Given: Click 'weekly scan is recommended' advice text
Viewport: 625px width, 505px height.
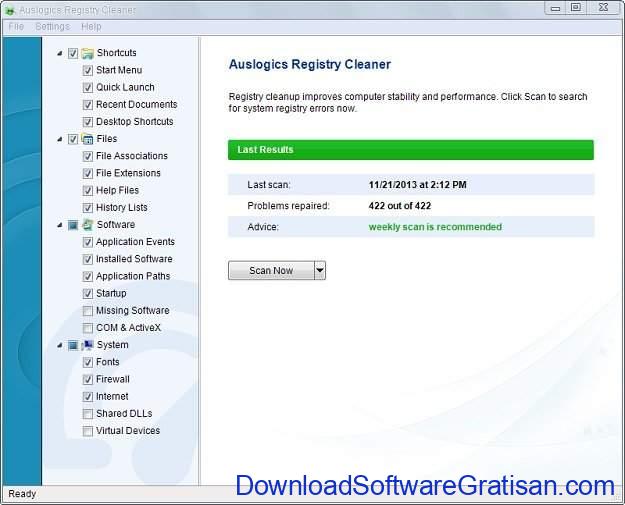Looking at the screenshot, I should click(x=435, y=227).
